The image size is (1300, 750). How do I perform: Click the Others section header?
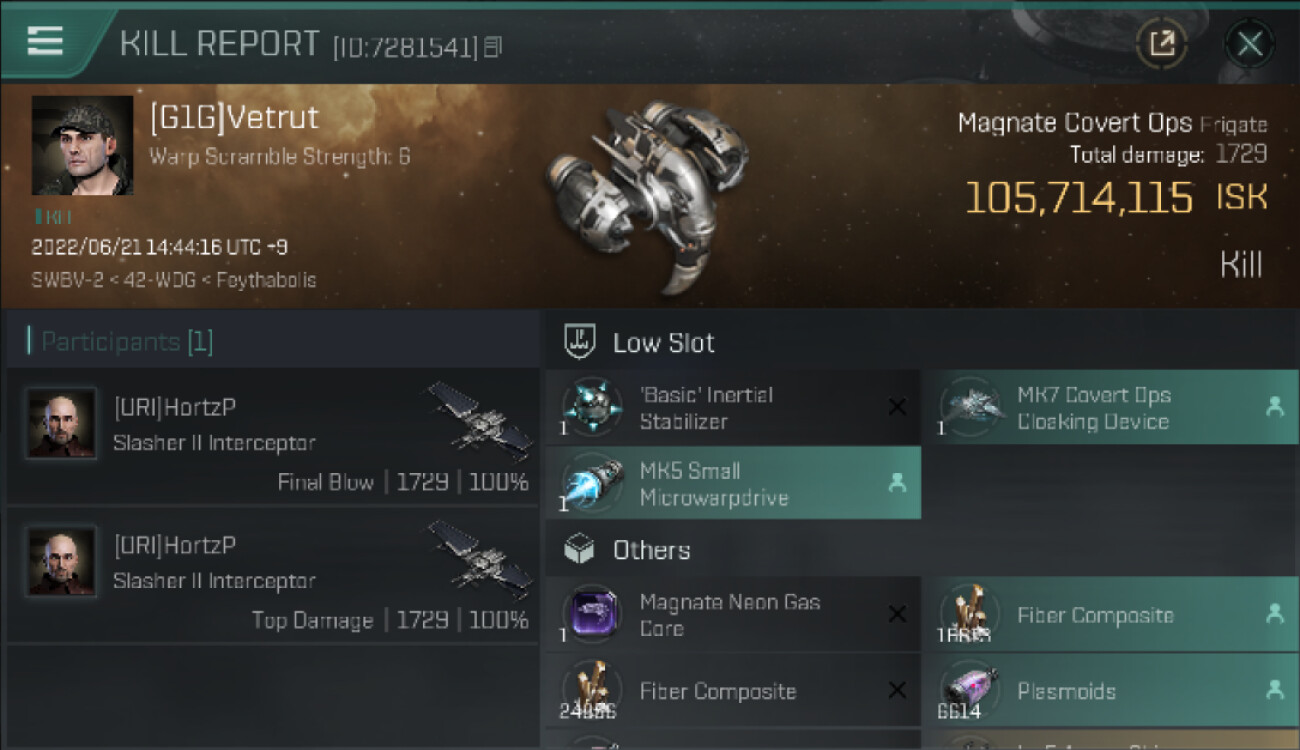[651, 550]
